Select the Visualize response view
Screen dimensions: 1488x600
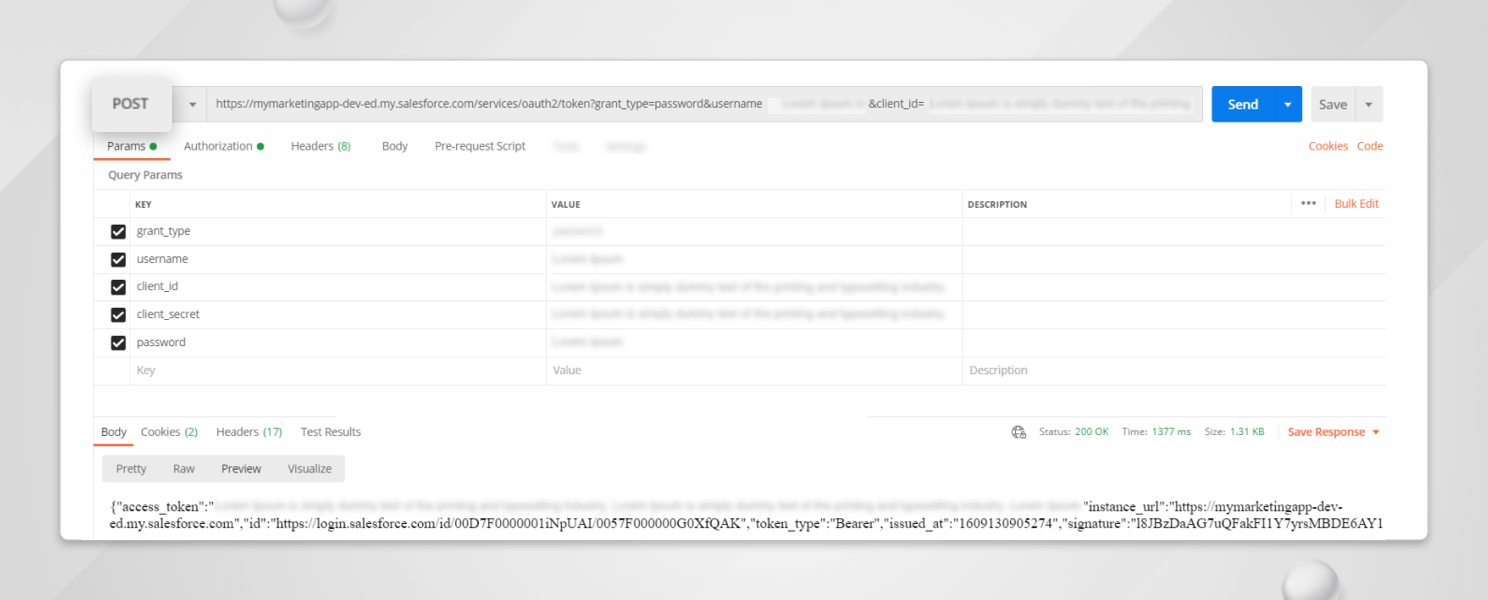click(x=309, y=468)
